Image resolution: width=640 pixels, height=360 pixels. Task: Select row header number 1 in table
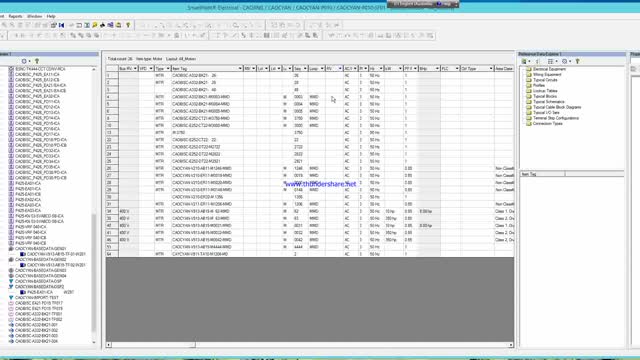(x=112, y=76)
